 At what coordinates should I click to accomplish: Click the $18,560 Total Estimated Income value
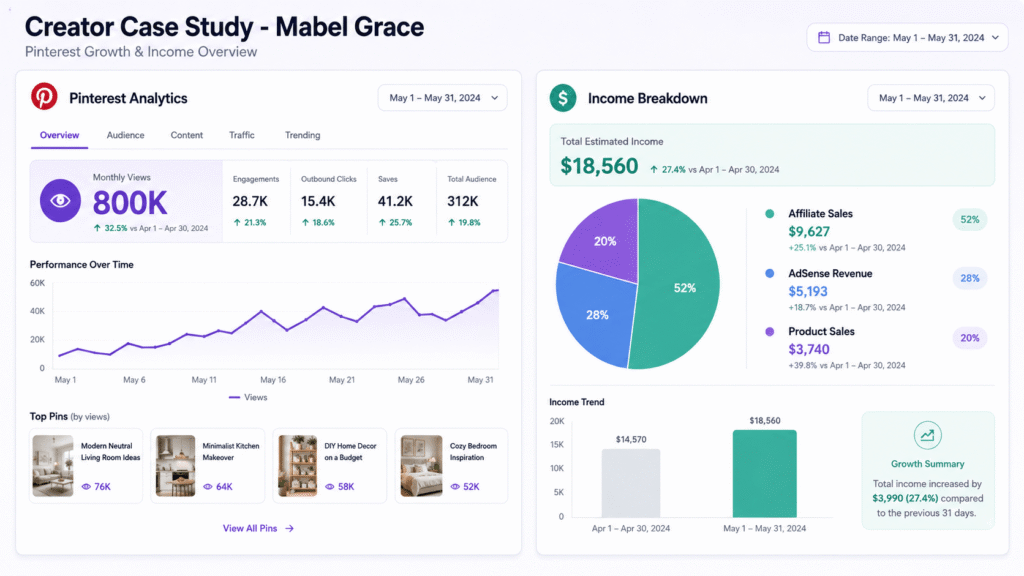[599, 166]
